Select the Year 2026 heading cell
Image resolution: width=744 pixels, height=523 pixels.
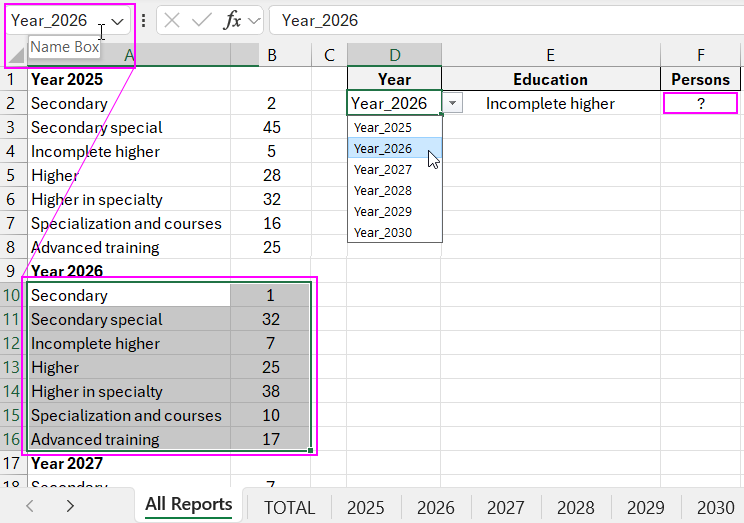tap(129, 271)
